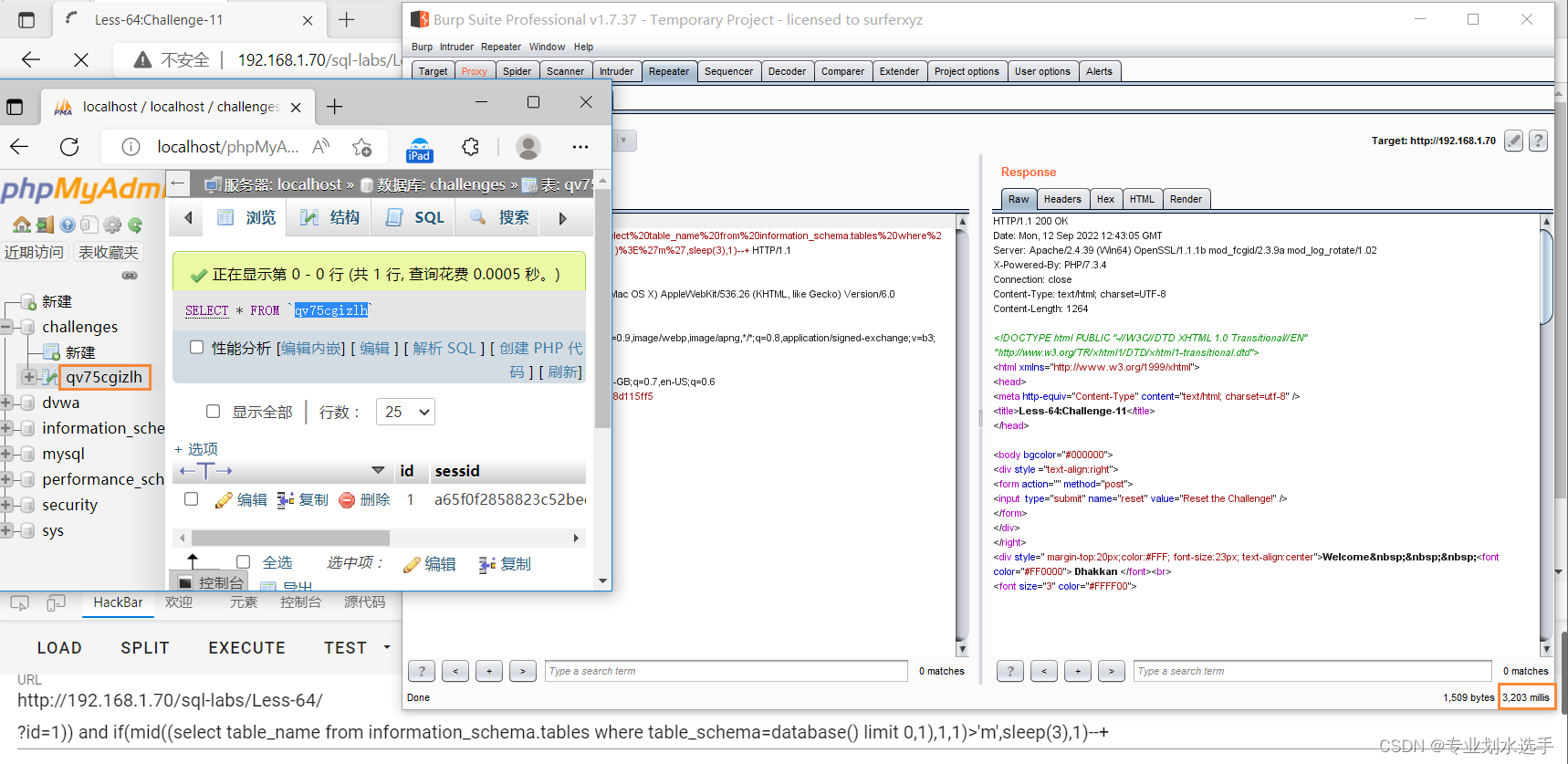Add page to favorites star icon

point(362,147)
